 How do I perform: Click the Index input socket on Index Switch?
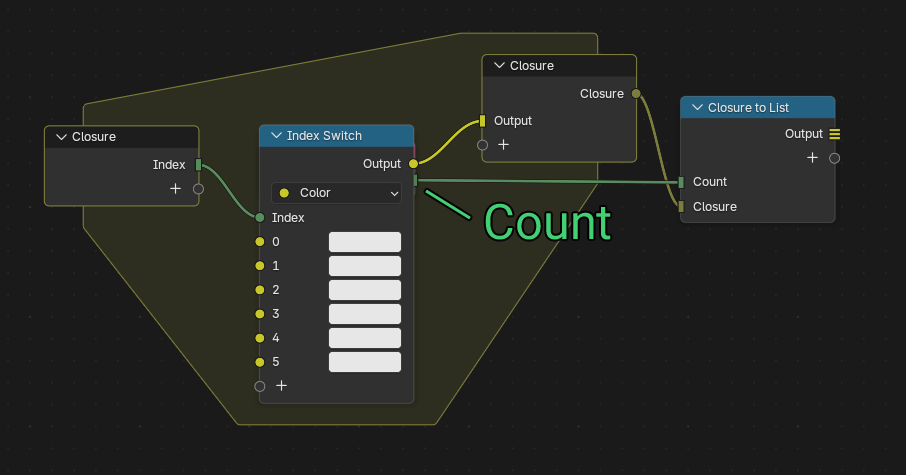coord(260,218)
